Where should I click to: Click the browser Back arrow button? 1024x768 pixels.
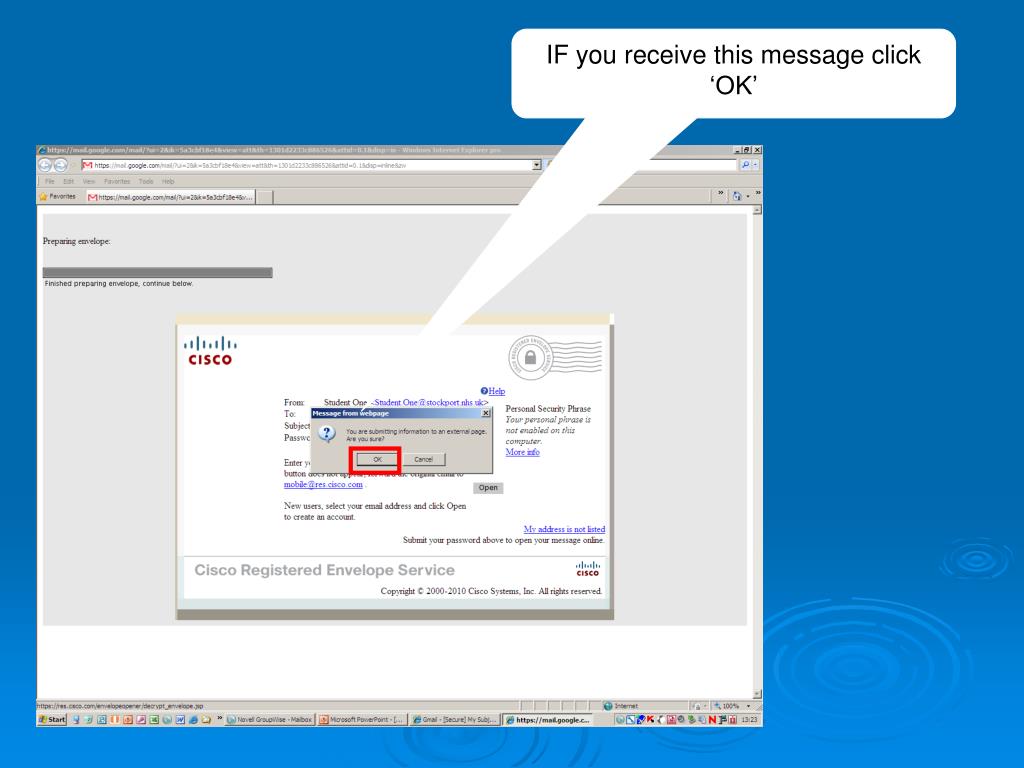[45, 166]
